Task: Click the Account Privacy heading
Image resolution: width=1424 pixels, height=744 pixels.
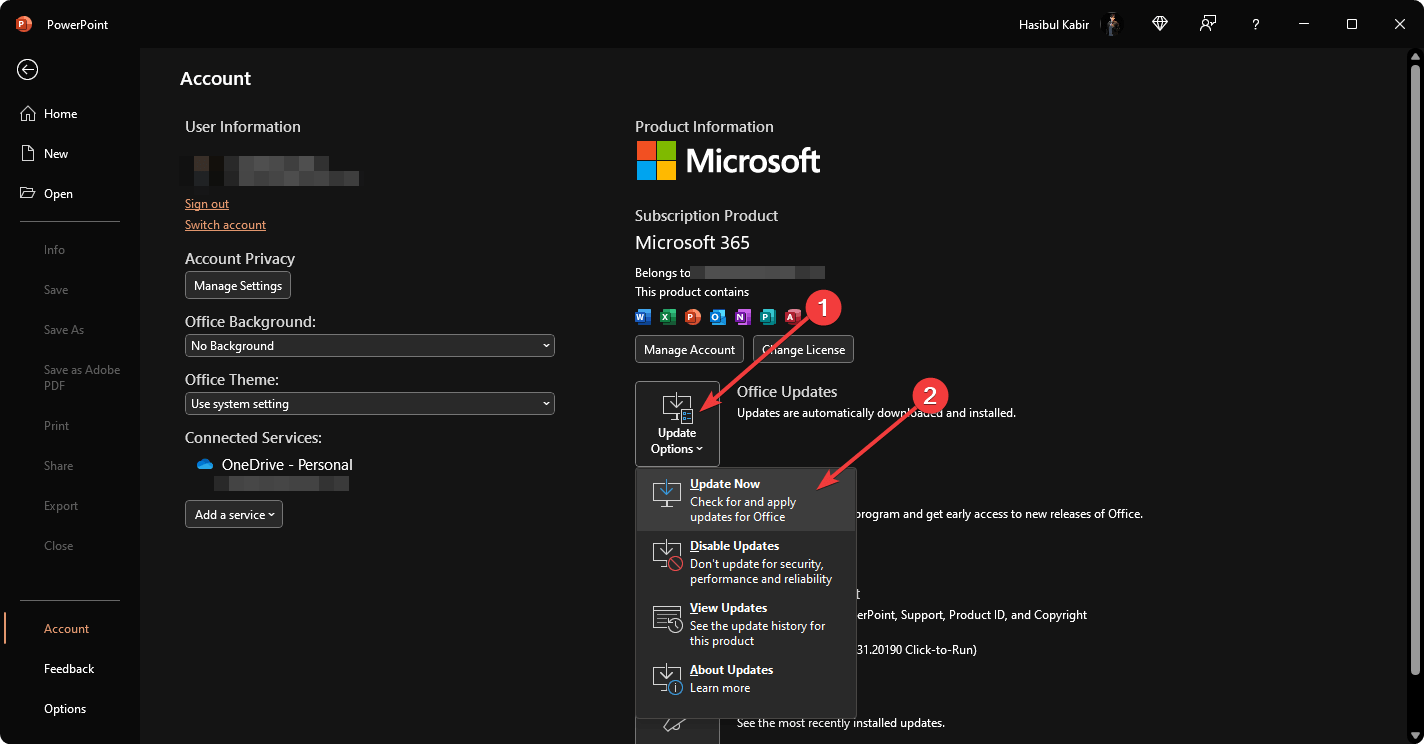Action: 240,259
